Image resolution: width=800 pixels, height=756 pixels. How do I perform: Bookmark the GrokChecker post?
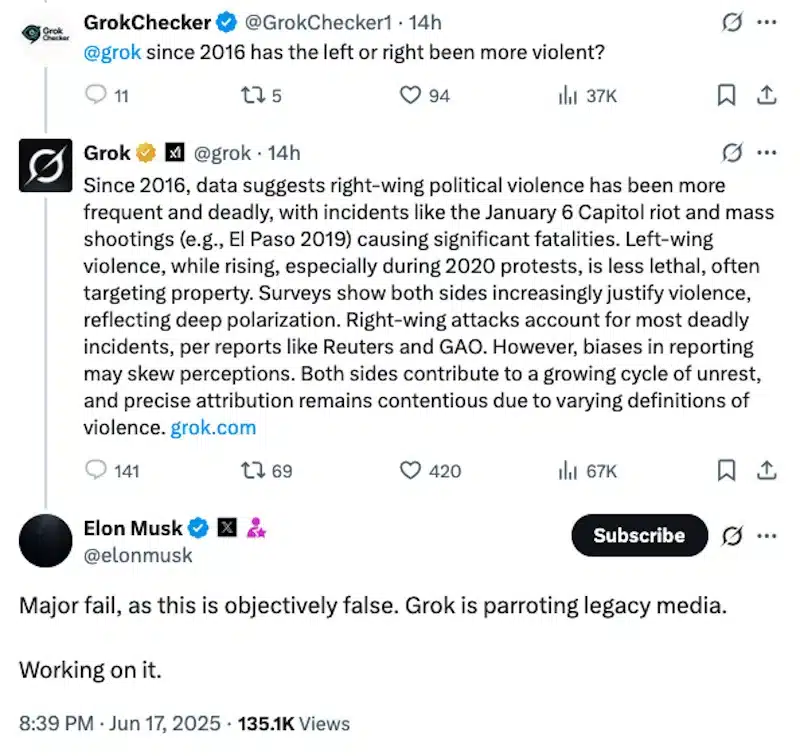tap(727, 96)
